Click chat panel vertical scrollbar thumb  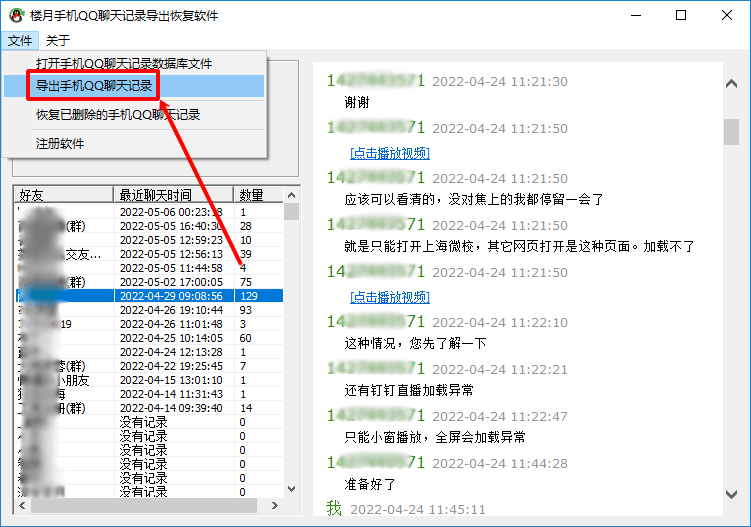731,132
